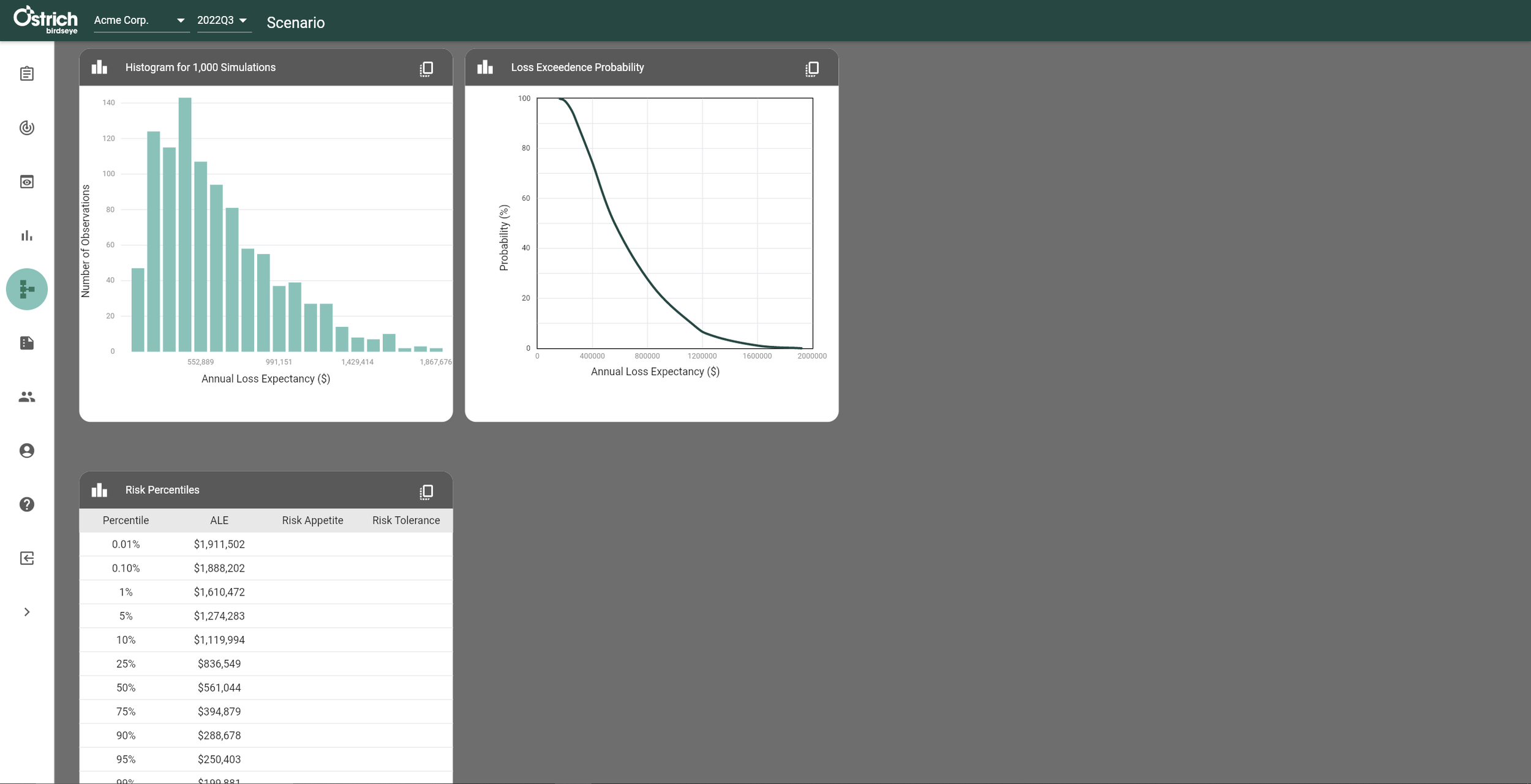The width and height of the screenshot is (1531, 784).
Task: Expand the sidebar with the chevron arrow
Action: 27,611
